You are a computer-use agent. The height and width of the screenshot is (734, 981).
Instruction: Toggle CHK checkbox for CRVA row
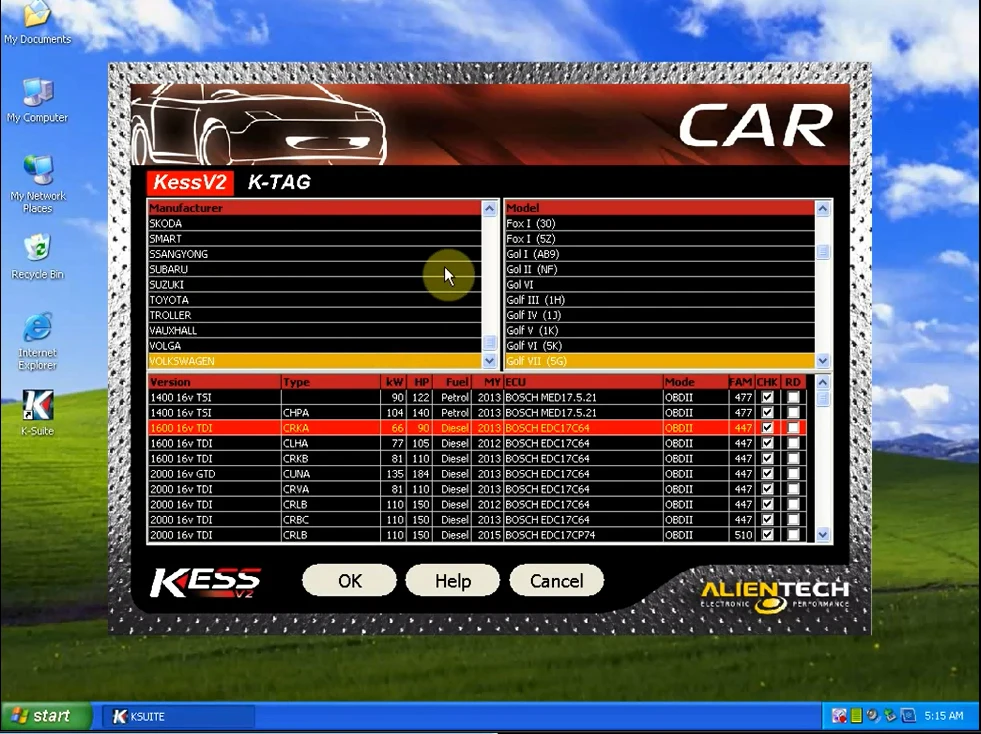coord(767,489)
